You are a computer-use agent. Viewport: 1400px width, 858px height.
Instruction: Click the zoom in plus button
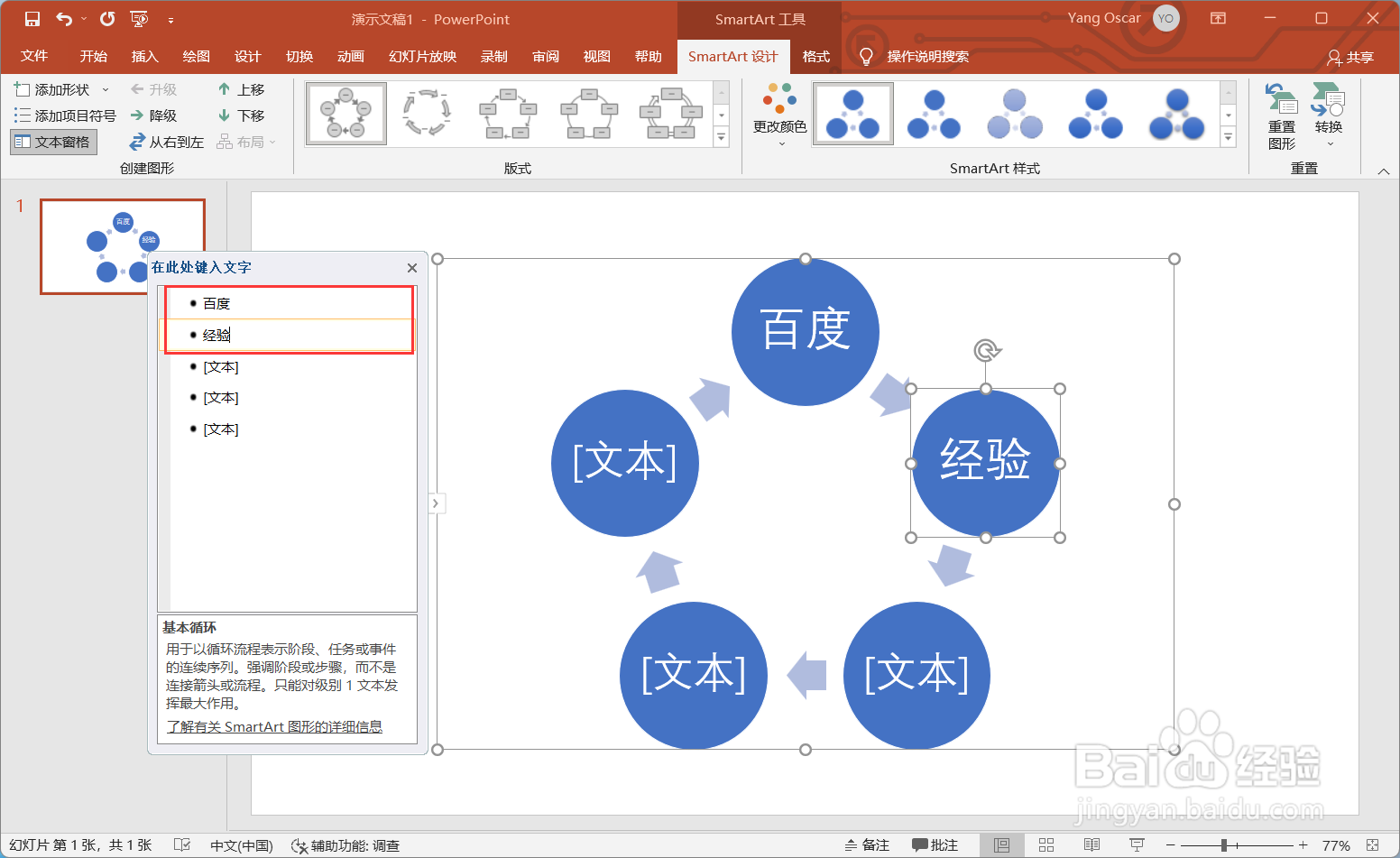point(1303,845)
